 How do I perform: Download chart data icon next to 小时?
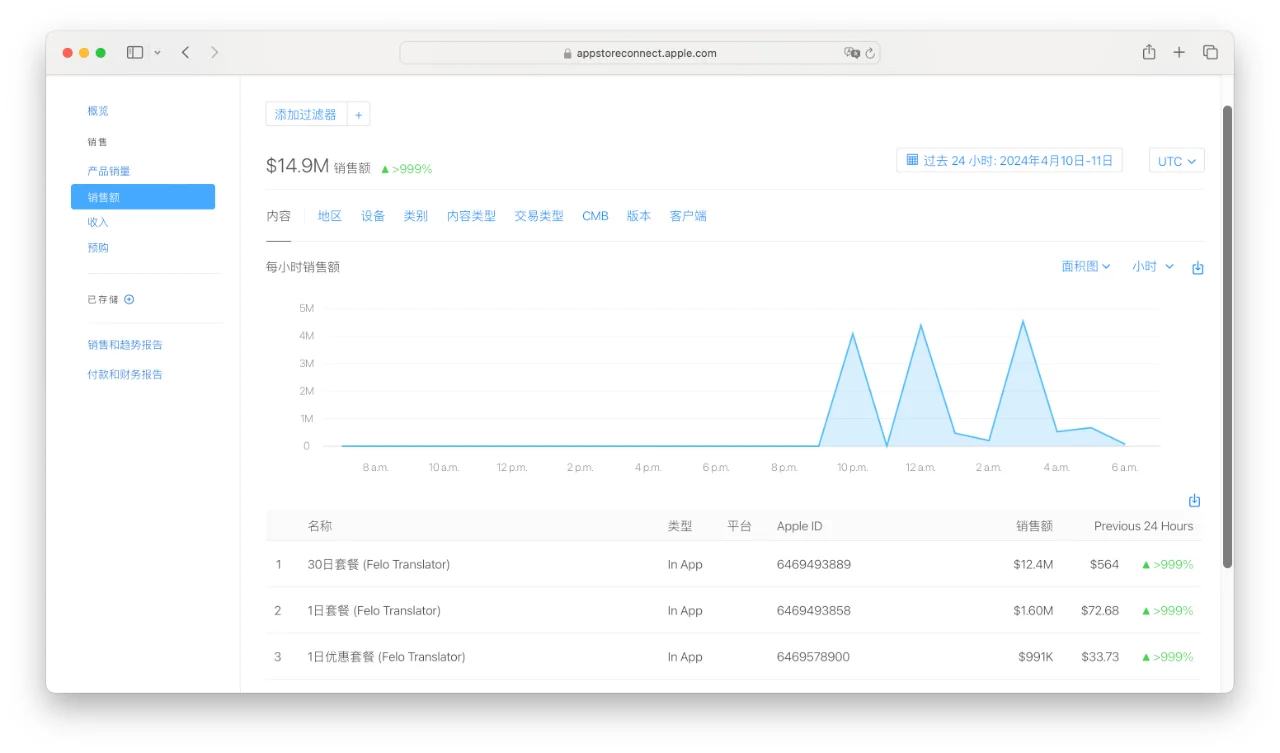pos(1198,268)
